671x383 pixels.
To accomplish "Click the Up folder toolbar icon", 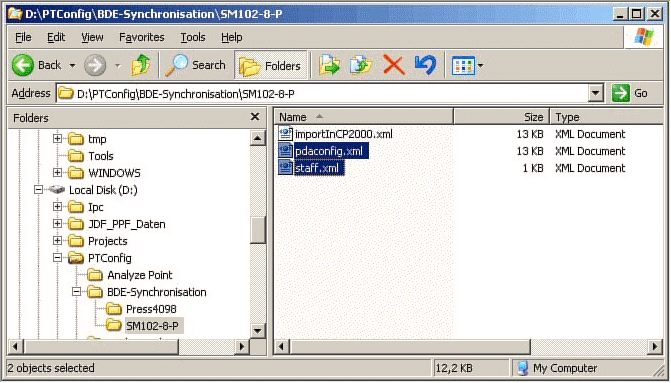I will [x=140, y=65].
